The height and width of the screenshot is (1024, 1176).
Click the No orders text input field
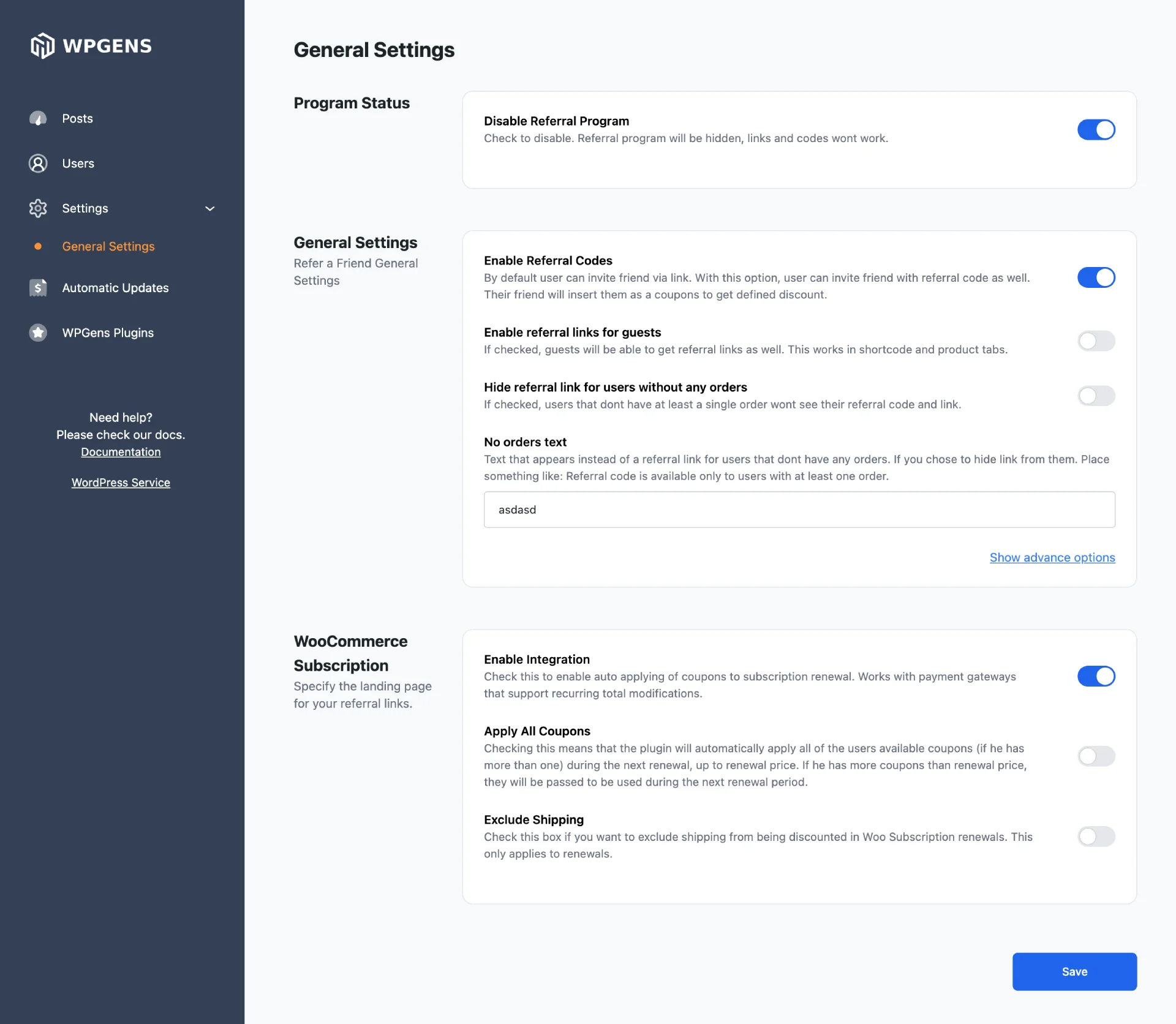coord(799,510)
